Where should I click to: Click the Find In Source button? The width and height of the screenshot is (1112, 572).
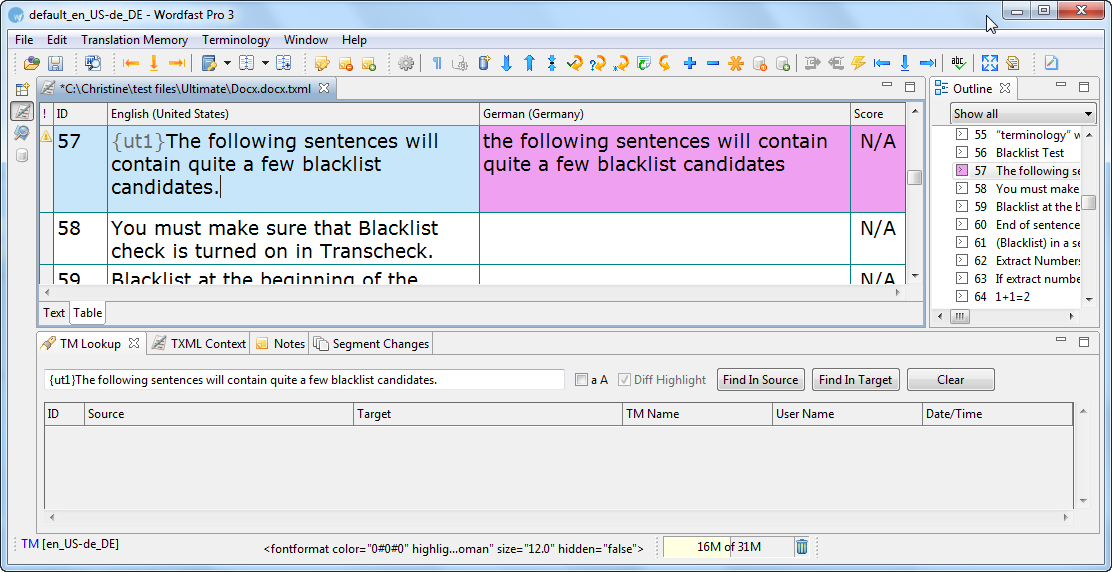pos(761,380)
